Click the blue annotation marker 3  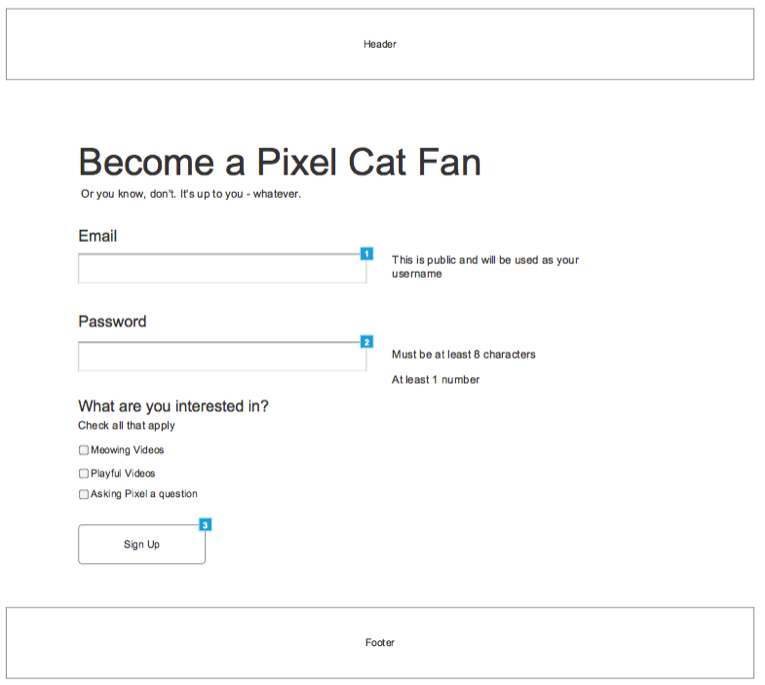point(205,524)
